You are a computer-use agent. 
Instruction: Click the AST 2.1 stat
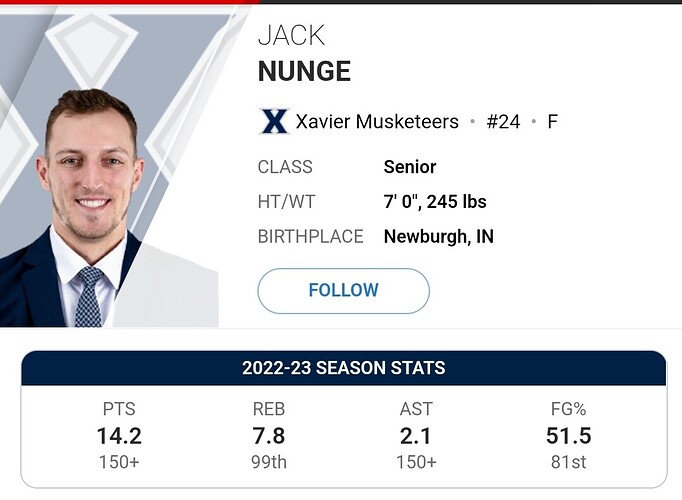(x=415, y=435)
